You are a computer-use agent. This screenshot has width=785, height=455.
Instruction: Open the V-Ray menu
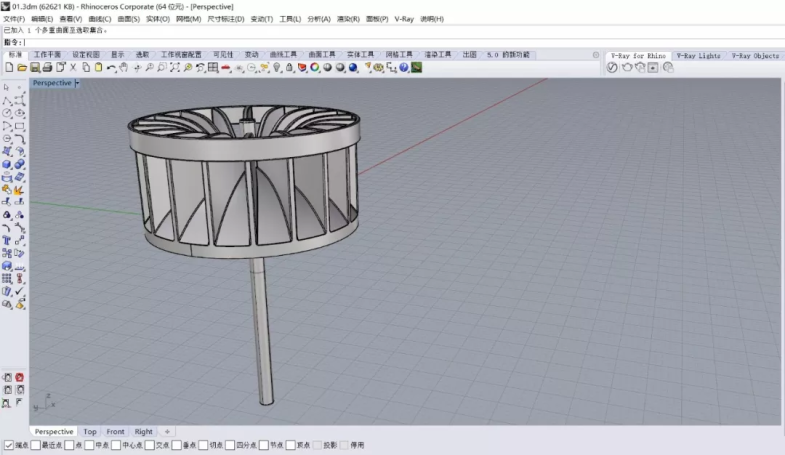(x=404, y=19)
